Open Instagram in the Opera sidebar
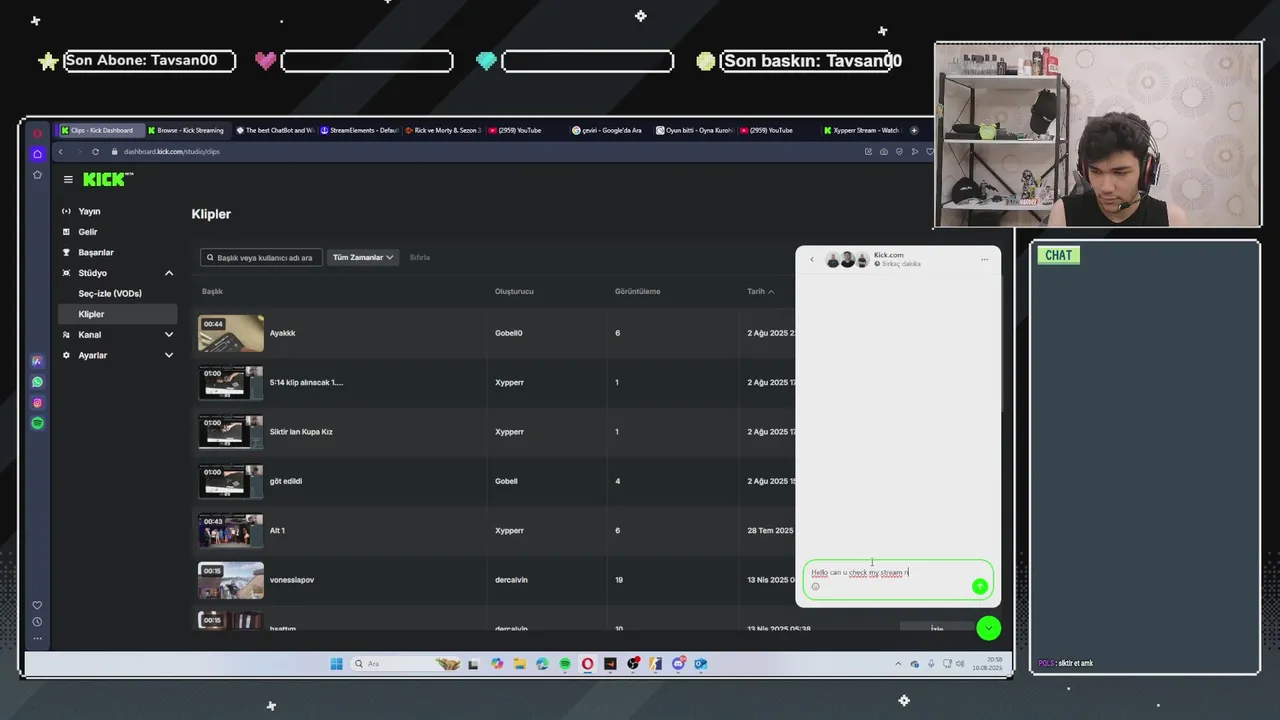Image resolution: width=1280 pixels, height=720 pixels. (37, 403)
